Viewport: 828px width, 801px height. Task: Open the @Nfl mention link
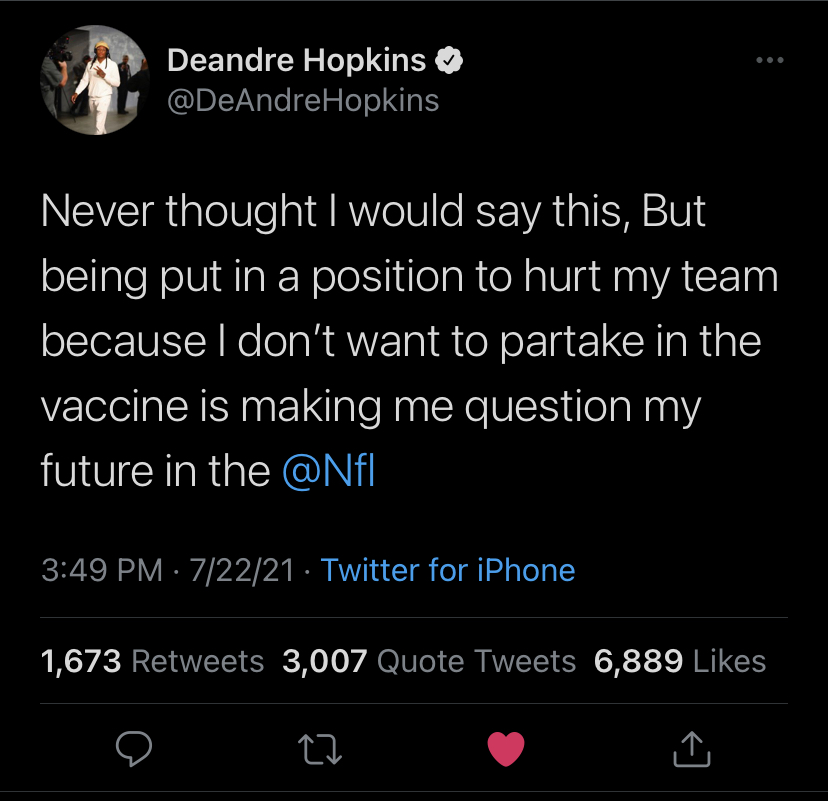[x=329, y=471]
